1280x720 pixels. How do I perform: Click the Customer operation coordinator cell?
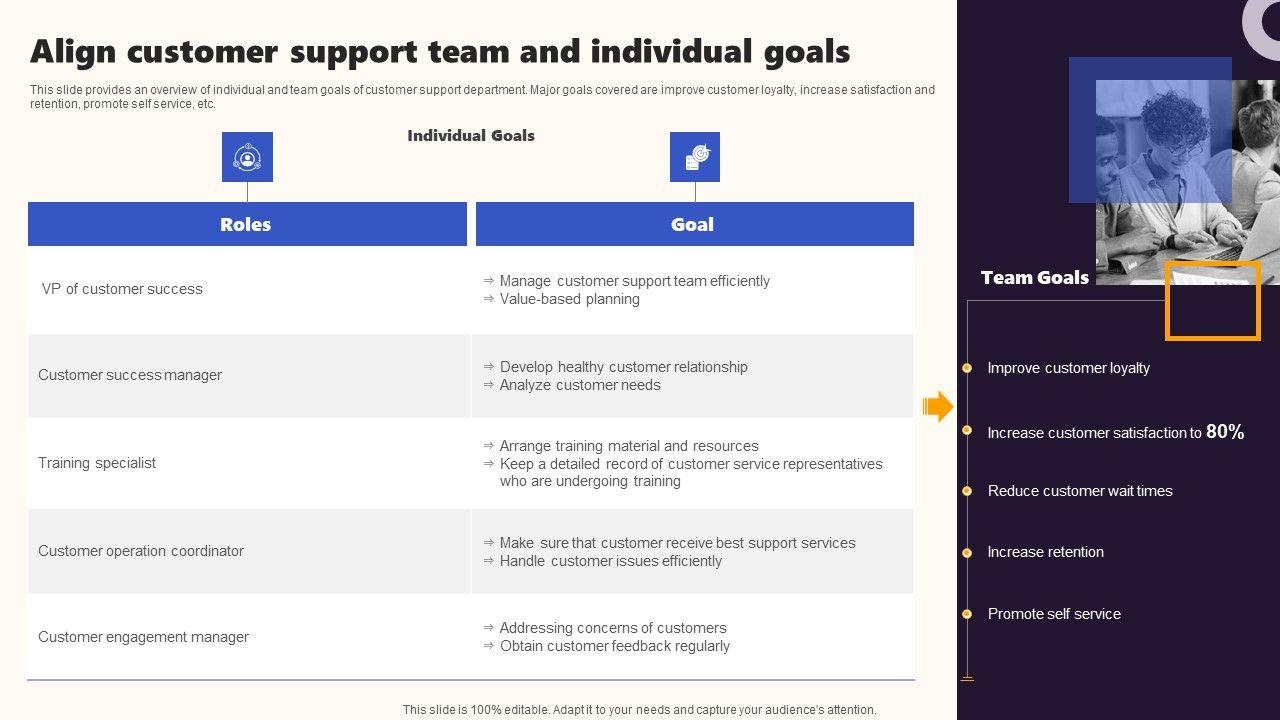click(x=141, y=551)
